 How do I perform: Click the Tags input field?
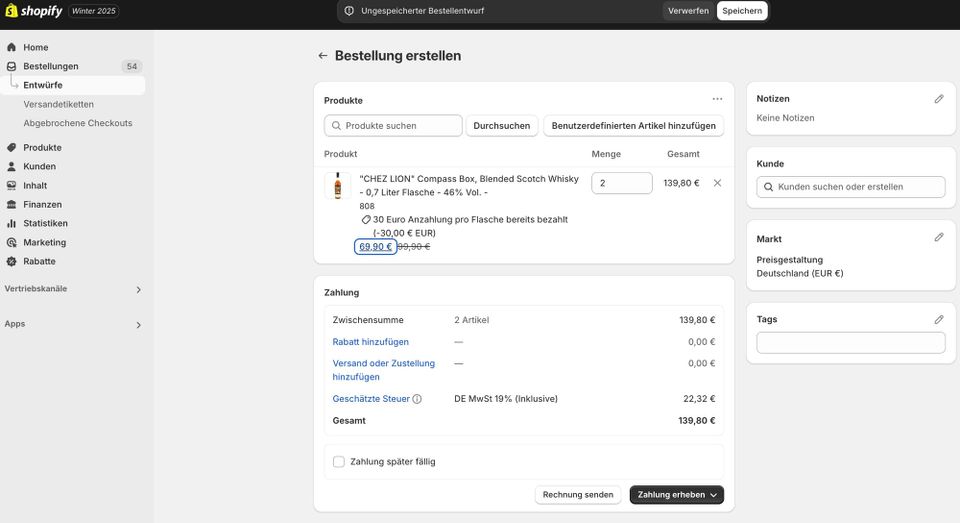point(850,343)
